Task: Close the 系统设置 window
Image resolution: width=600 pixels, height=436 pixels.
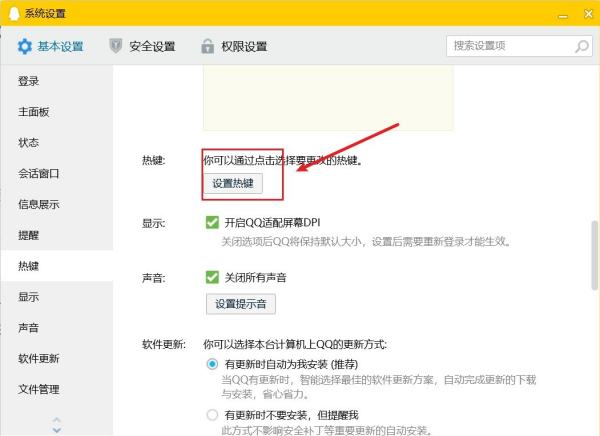Action: coord(589,14)
